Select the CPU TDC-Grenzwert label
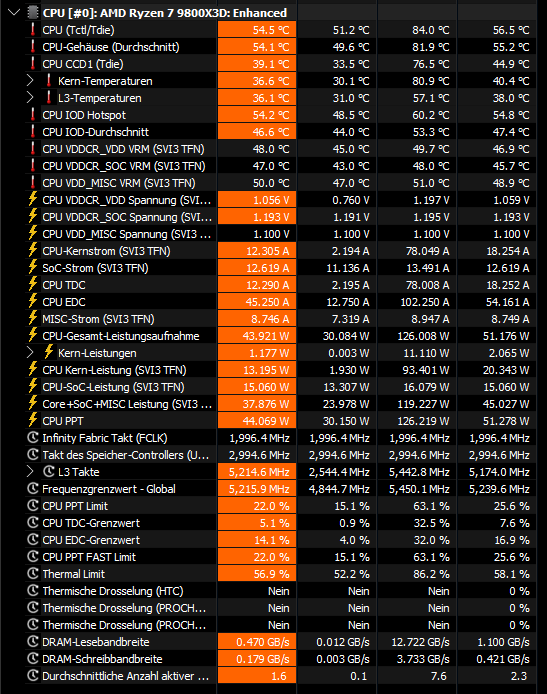Viewport: 547px width, 694px height. coord(91,523)
